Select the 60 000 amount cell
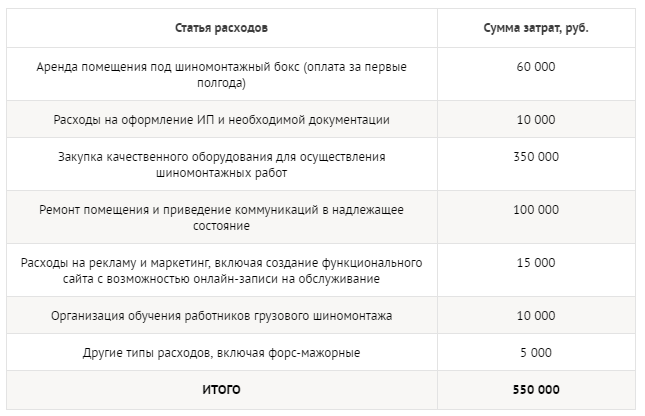 [x=535, y=66]
